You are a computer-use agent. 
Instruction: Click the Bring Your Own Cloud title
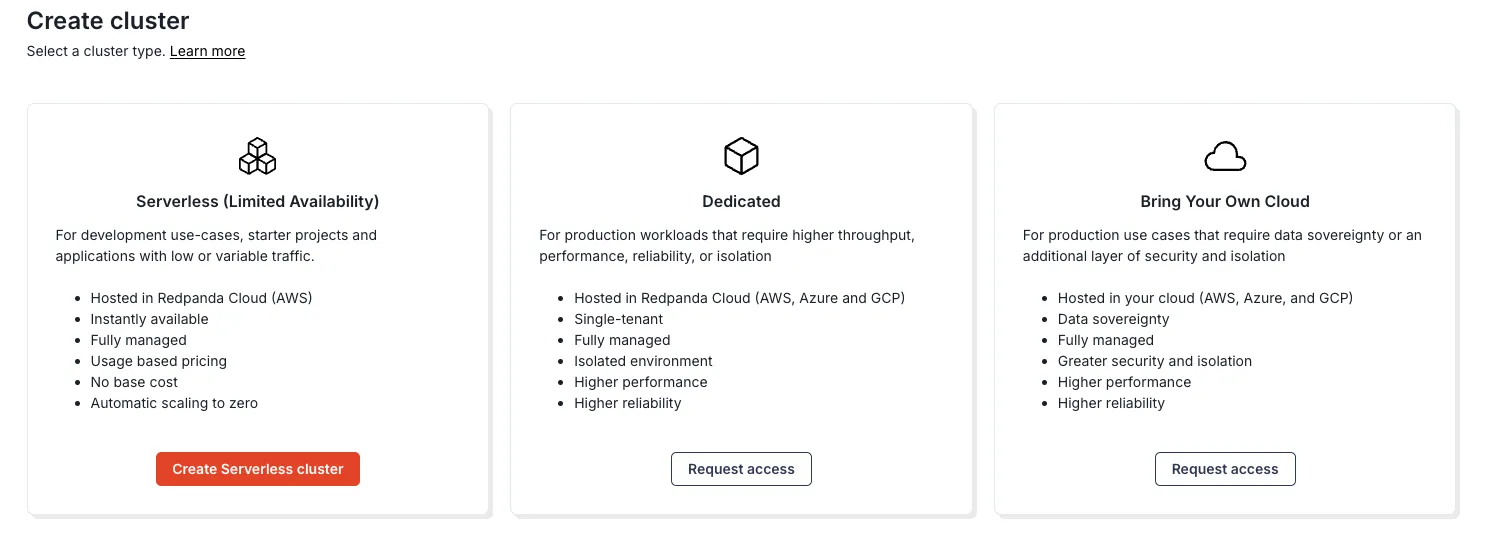pyautogui.click(x=1225, y=201)
